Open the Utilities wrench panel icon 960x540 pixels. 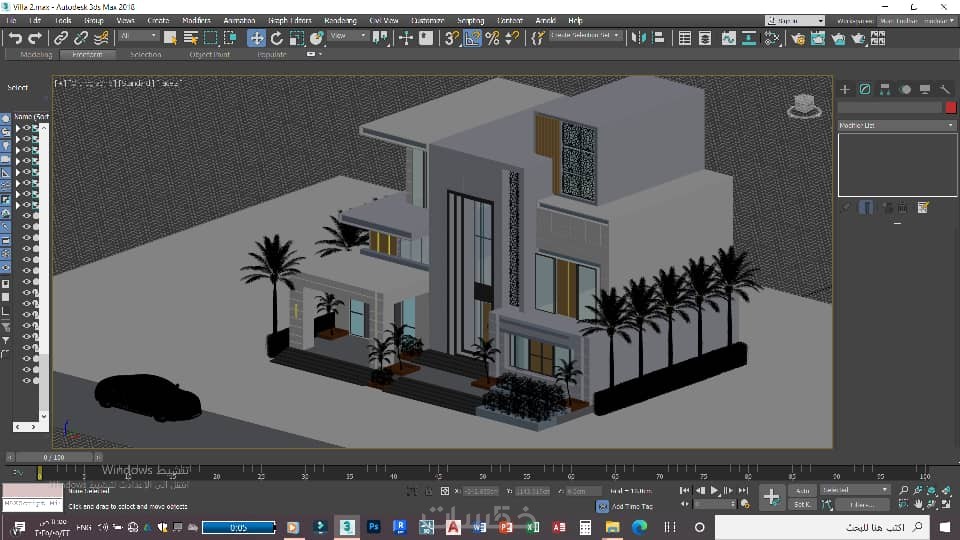pyautogui.click(x=945, y=89)
